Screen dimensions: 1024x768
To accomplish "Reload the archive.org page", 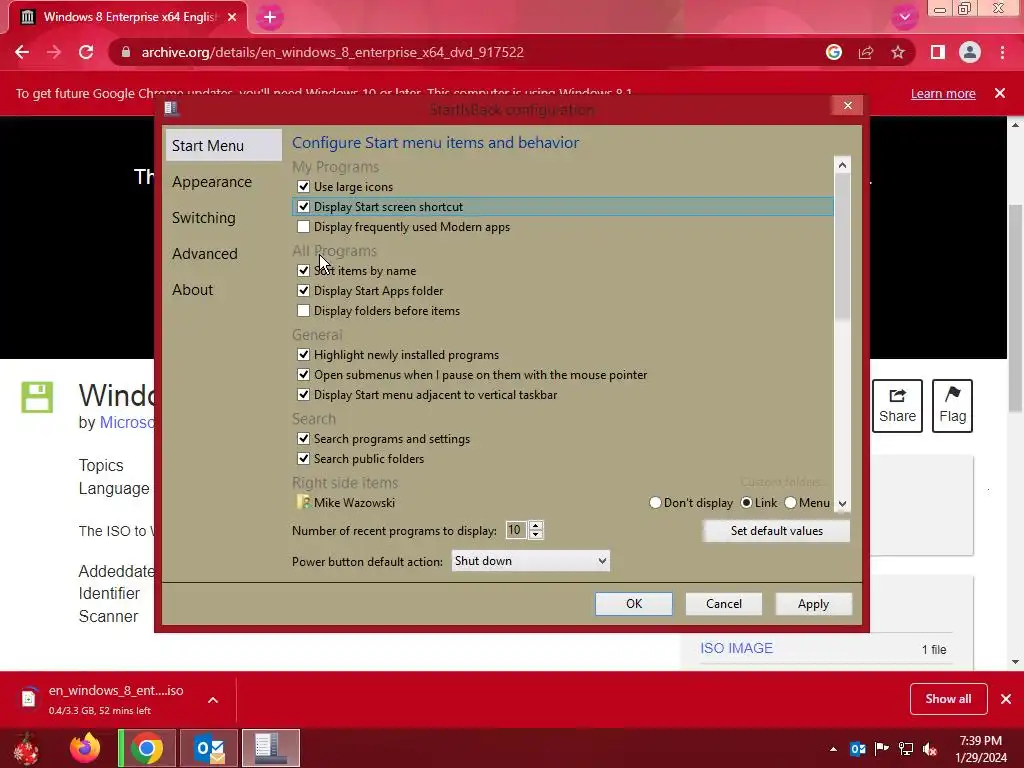I will click(x=86, y=52).
